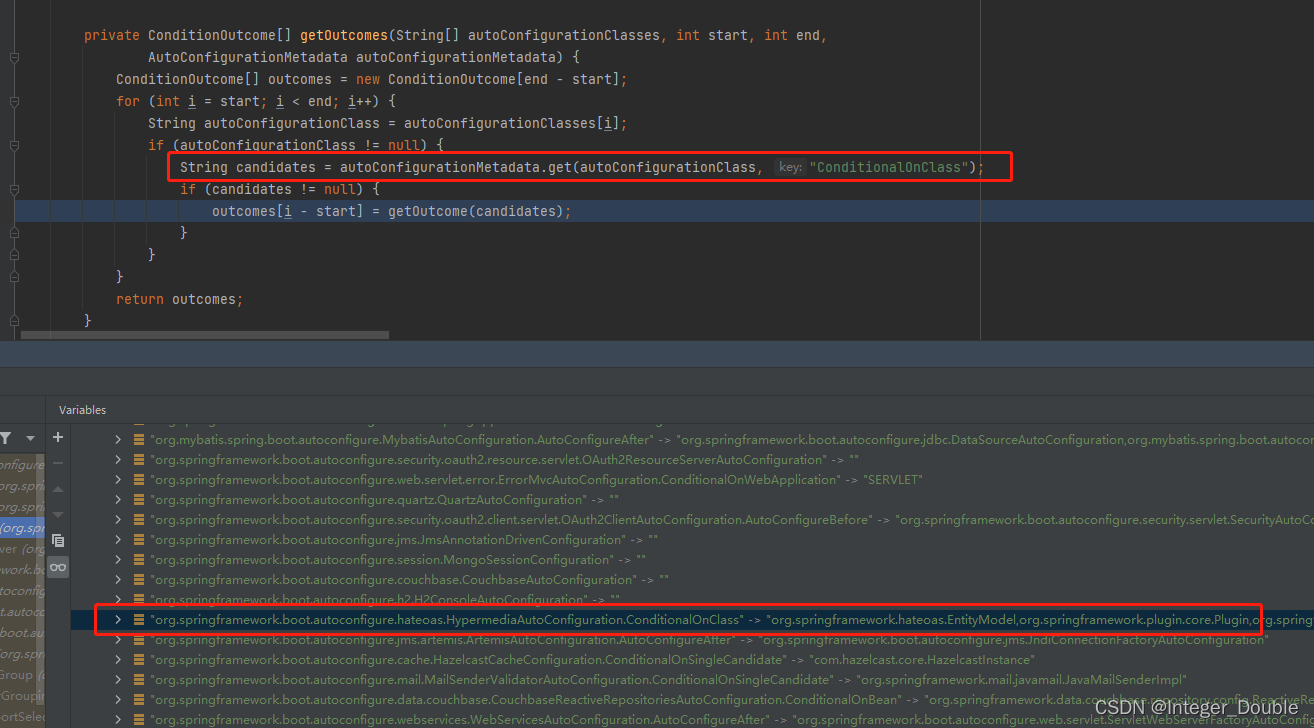The image size is (1314, 728).
Task: Click map entry icon of ErrorMvcAutoConfiguration row
Action: click(139, 480)
